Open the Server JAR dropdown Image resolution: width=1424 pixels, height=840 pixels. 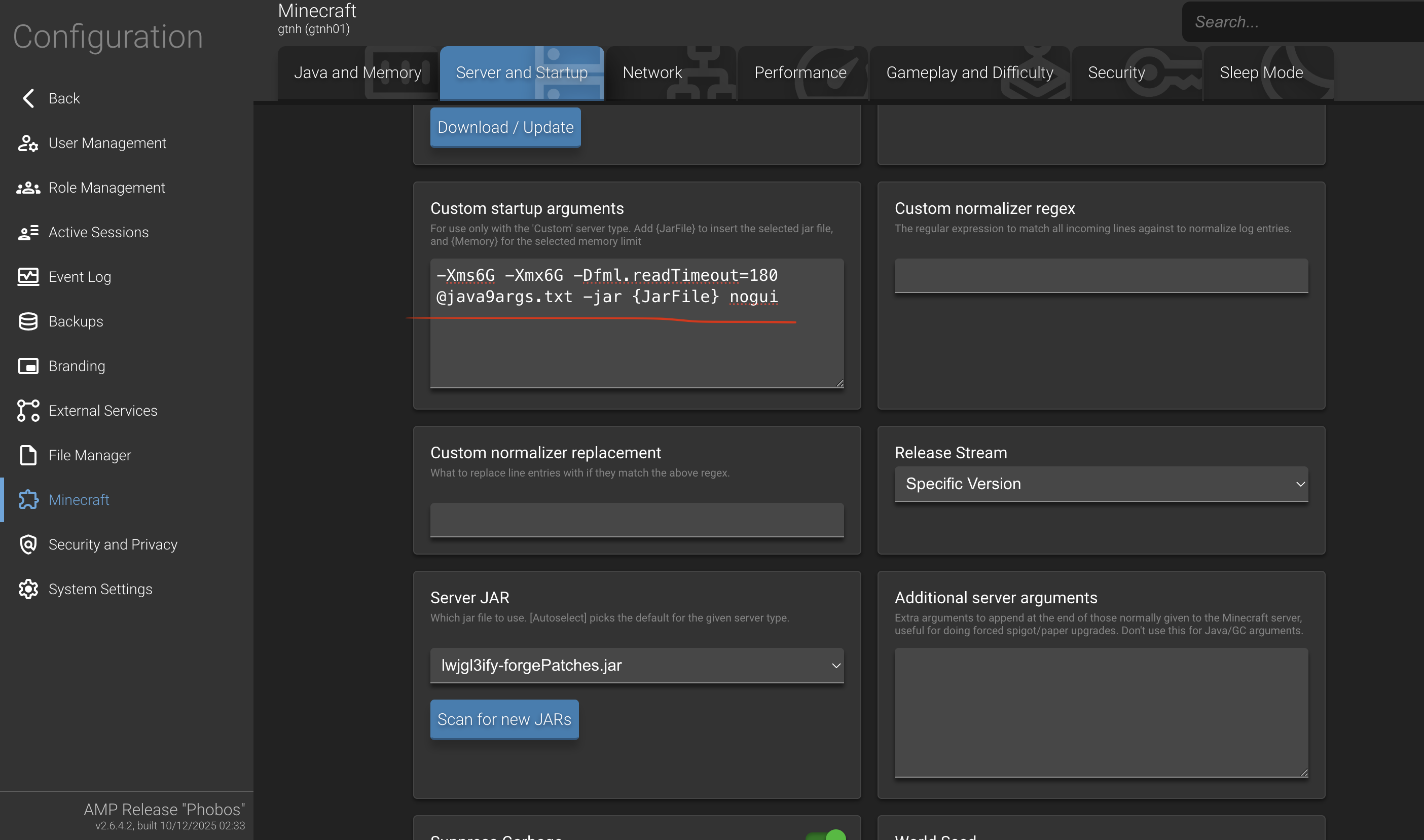tap(637, 665)
